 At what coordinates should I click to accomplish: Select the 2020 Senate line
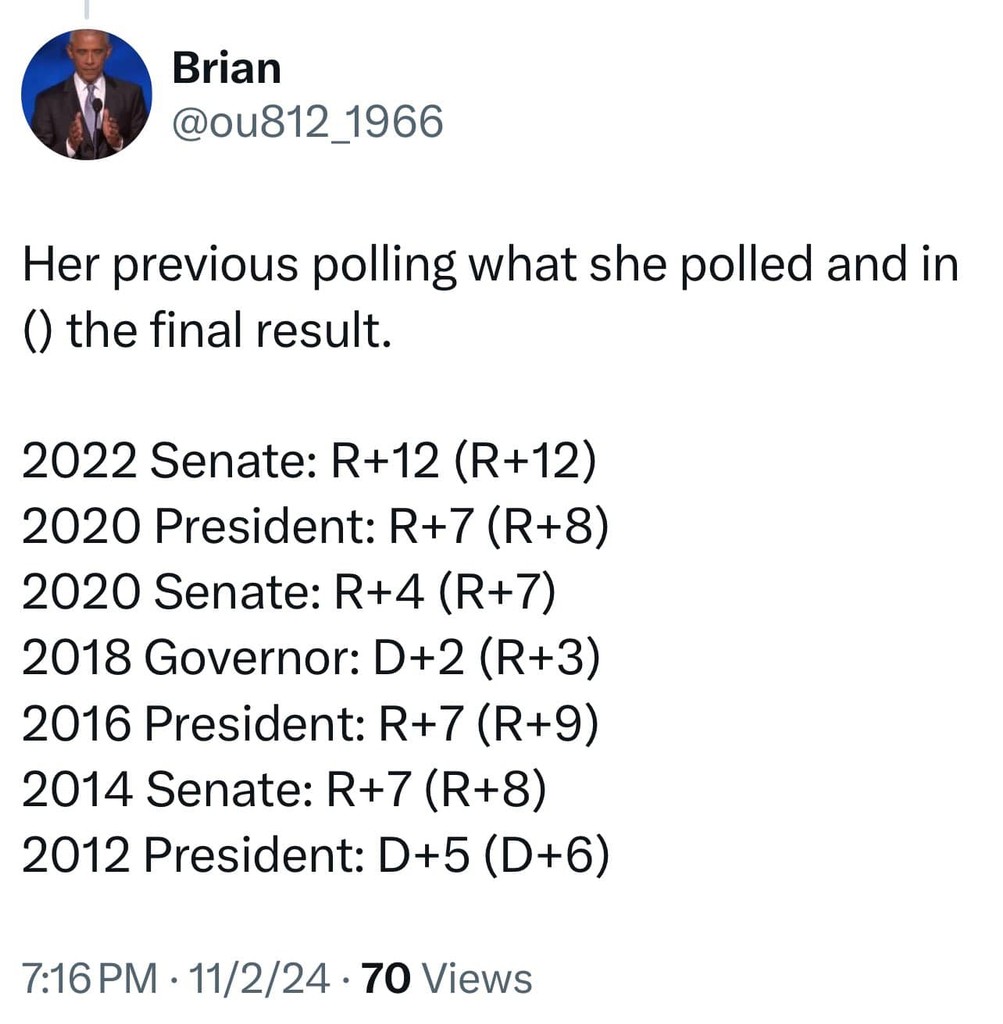coord(287,594)
